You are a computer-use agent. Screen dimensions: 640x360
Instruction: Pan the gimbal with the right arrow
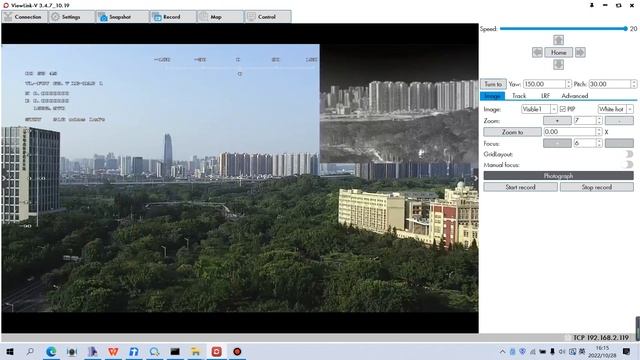point(580,52)
